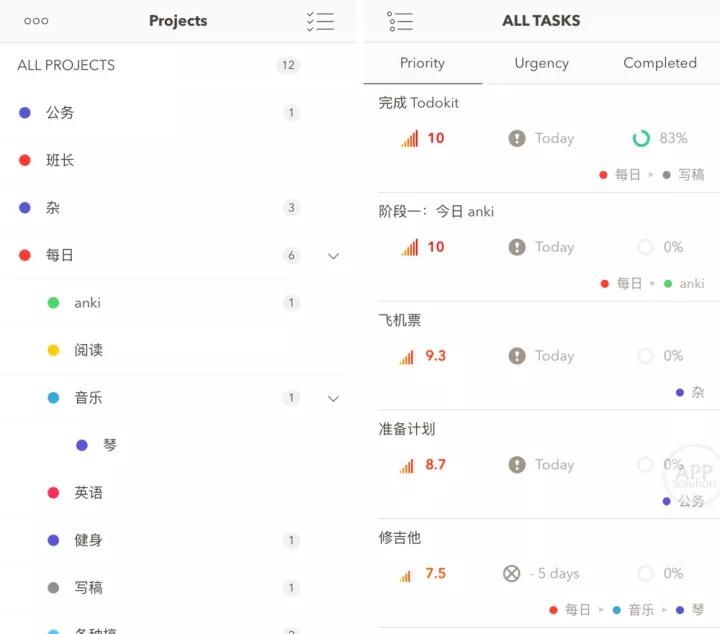Open the list icon beside ALL TASKS
This screenshot has width=720, height=634.
point(400,21)
